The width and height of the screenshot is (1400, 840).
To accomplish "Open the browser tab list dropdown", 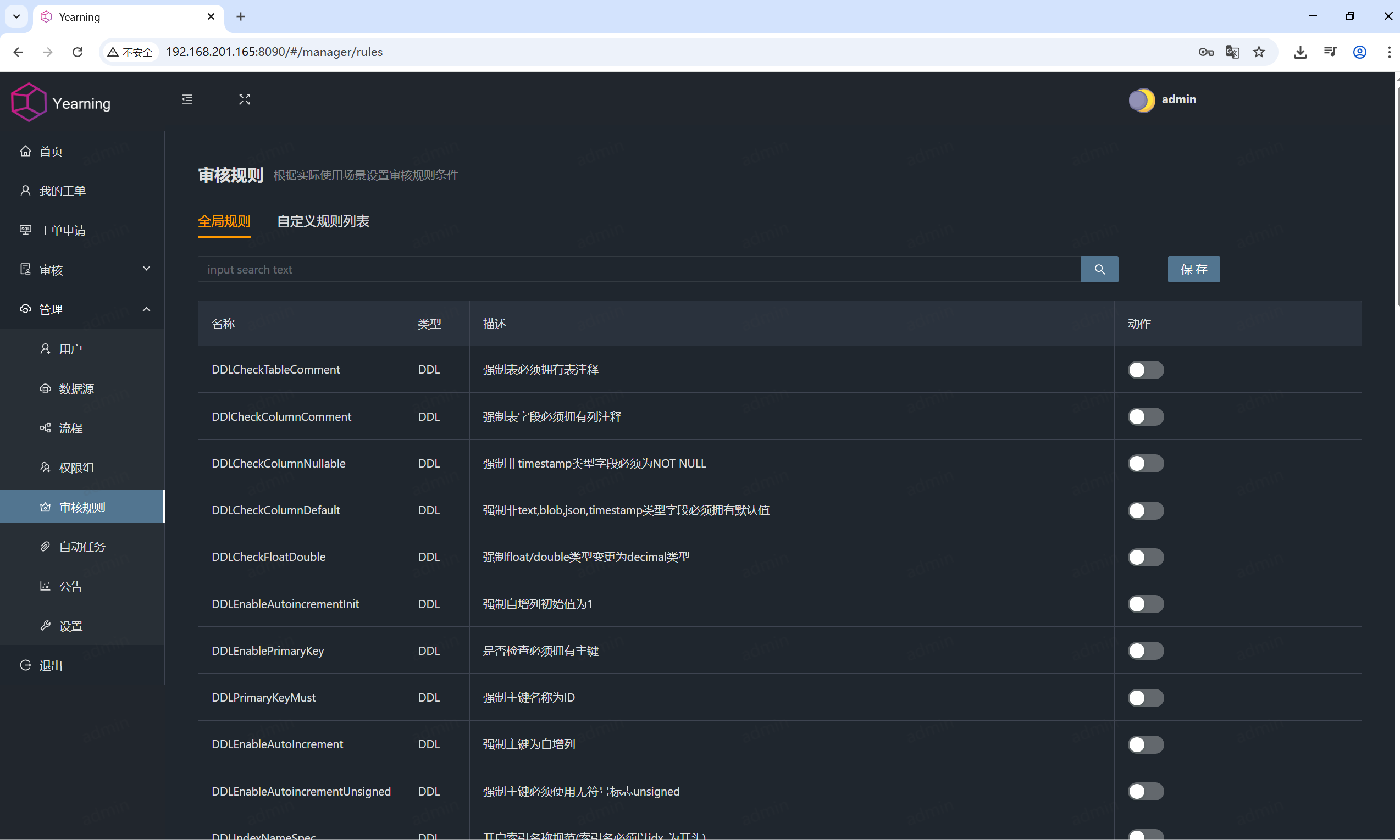I will pos(16,16).
